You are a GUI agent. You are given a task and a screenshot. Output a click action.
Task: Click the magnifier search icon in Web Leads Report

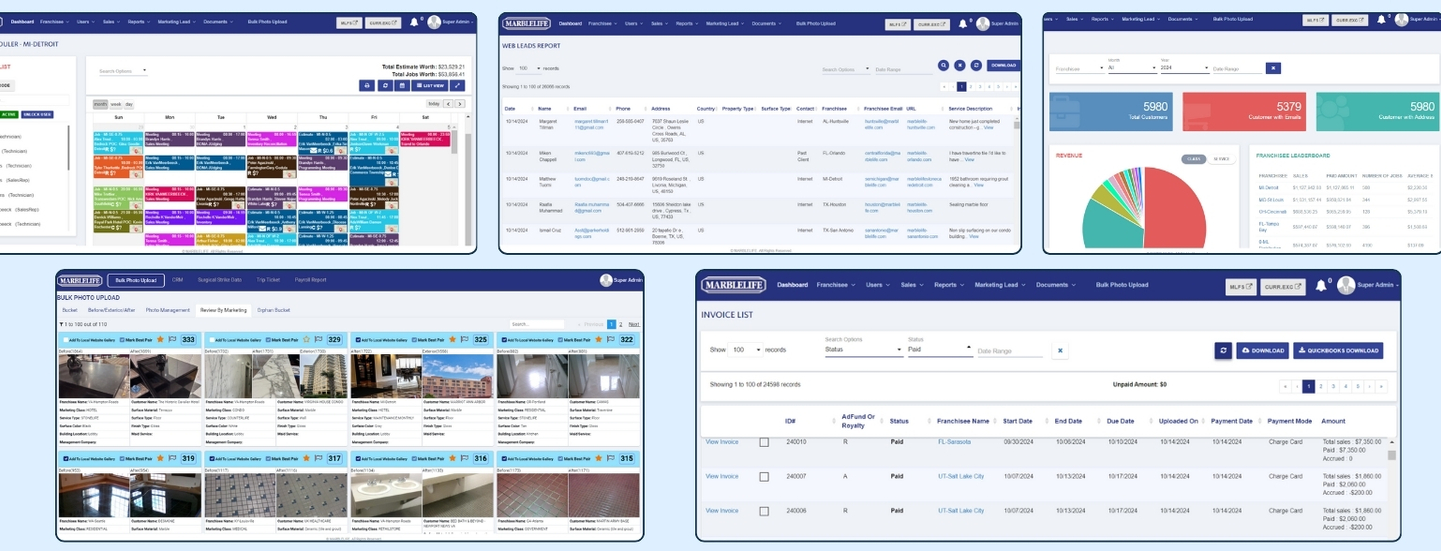(943, 65)
